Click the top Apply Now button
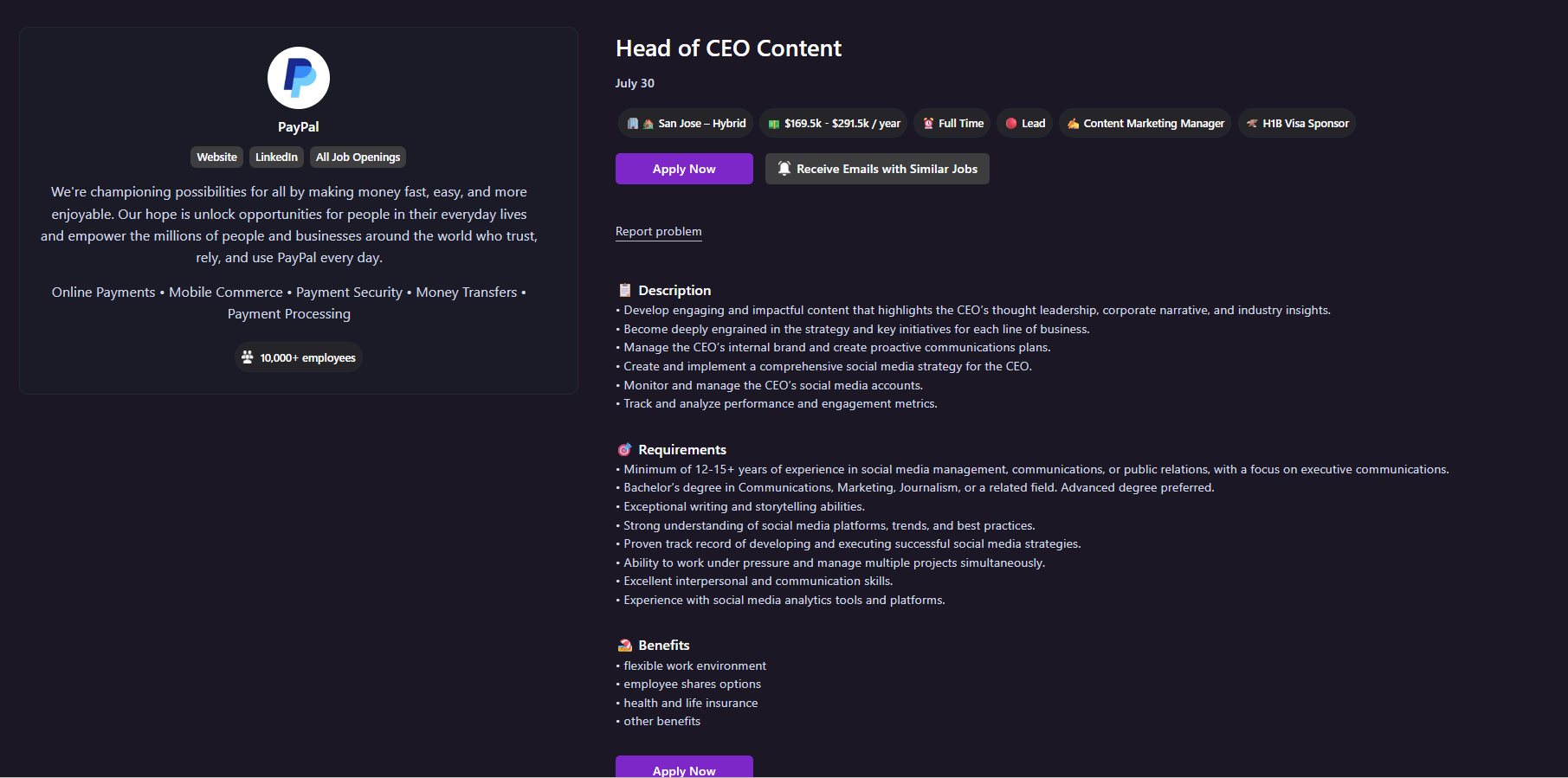 [683, 169]
